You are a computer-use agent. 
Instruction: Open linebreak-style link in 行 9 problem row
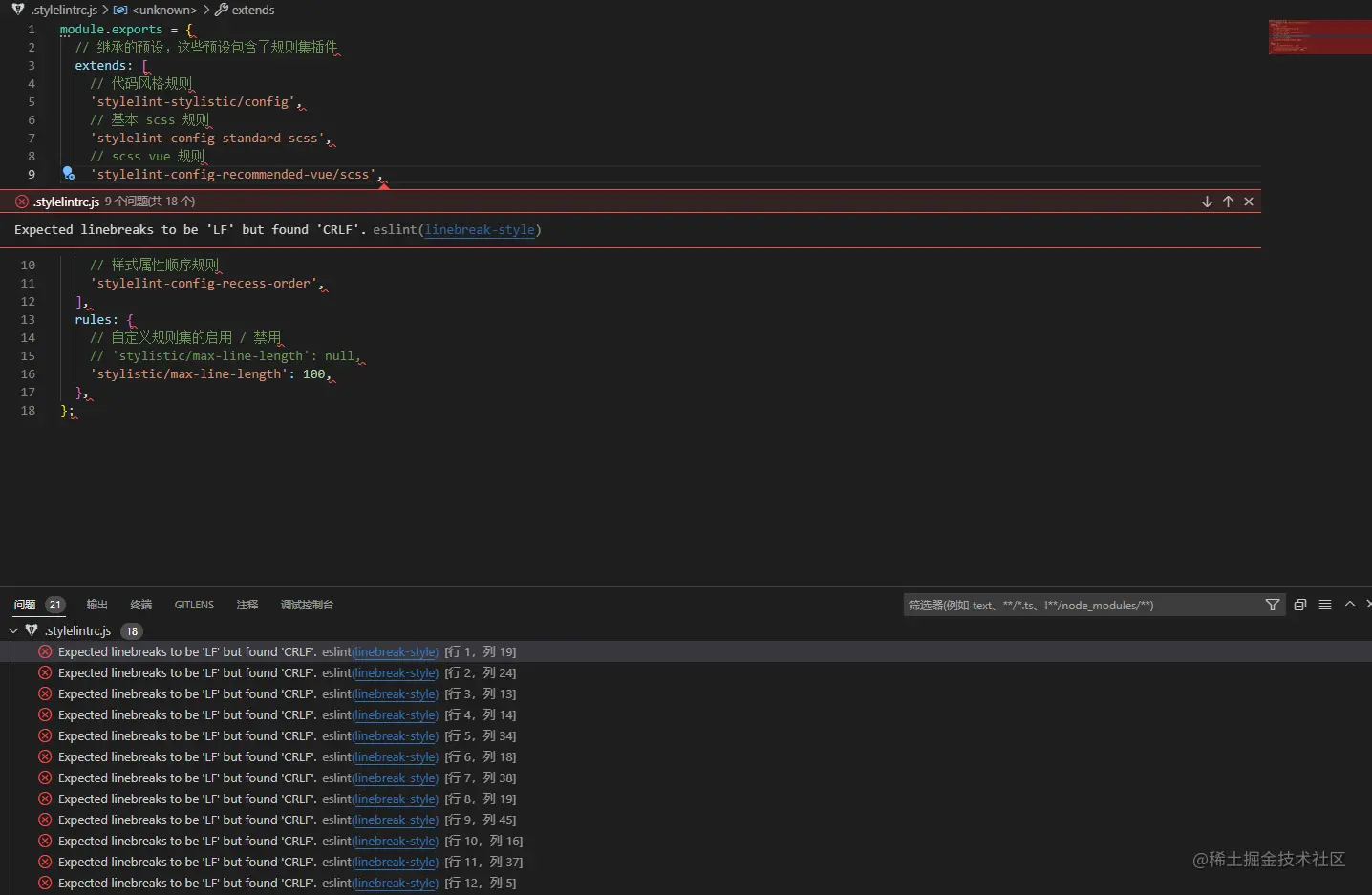(x=396, y=820)
